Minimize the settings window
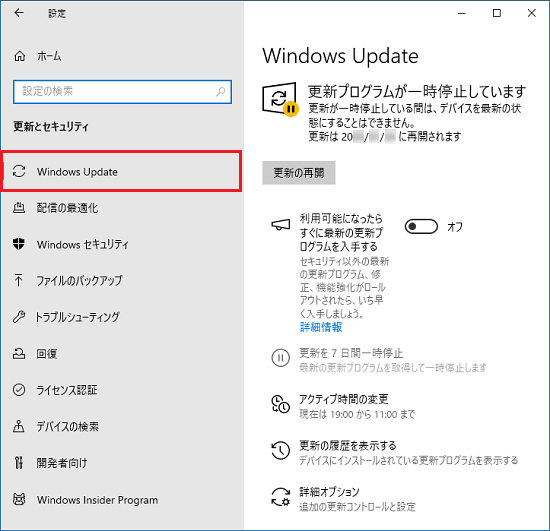550x531 pixels. [x=462, y=13]
